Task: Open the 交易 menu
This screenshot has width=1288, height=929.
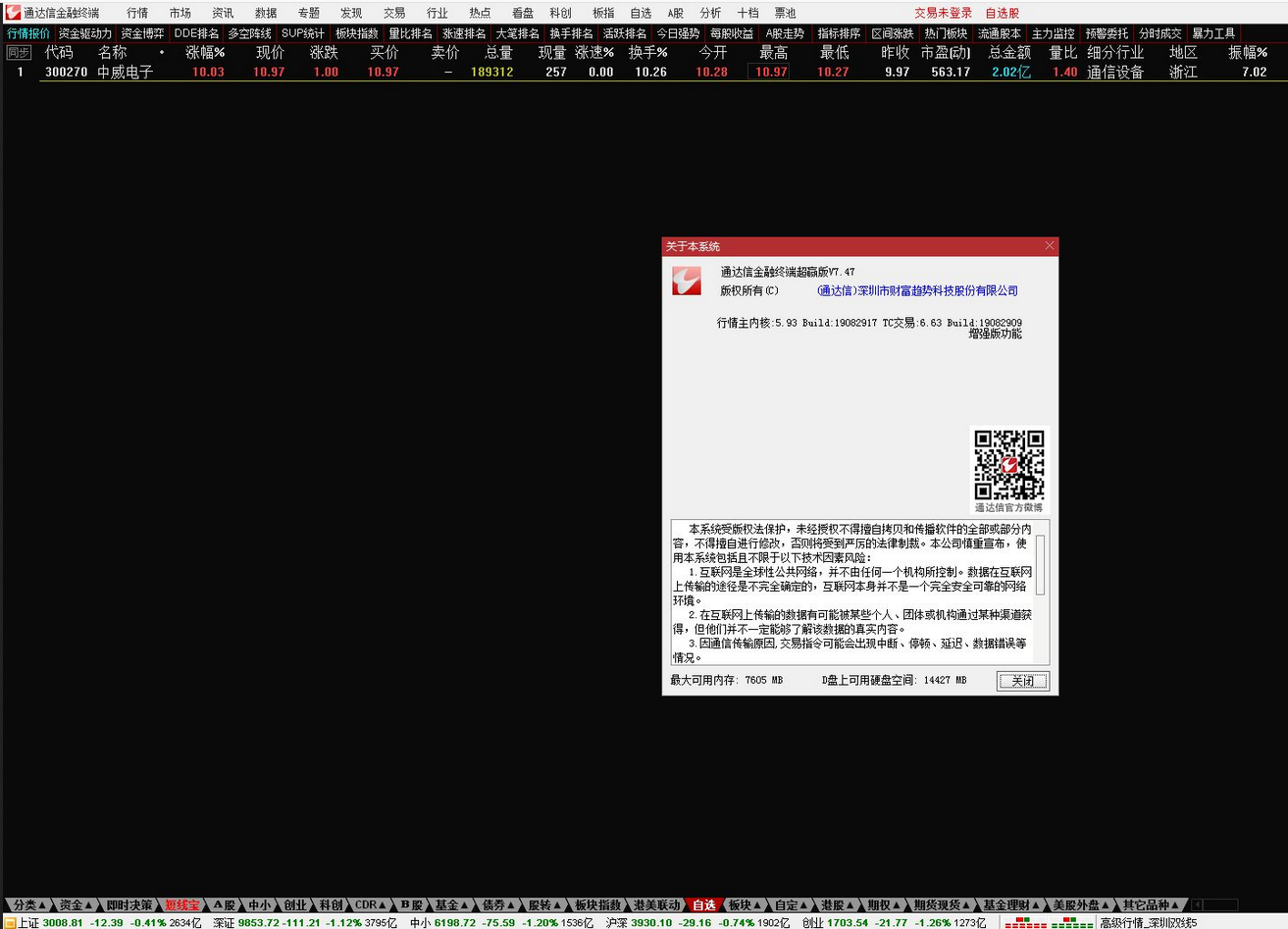Action: (394, 13)
